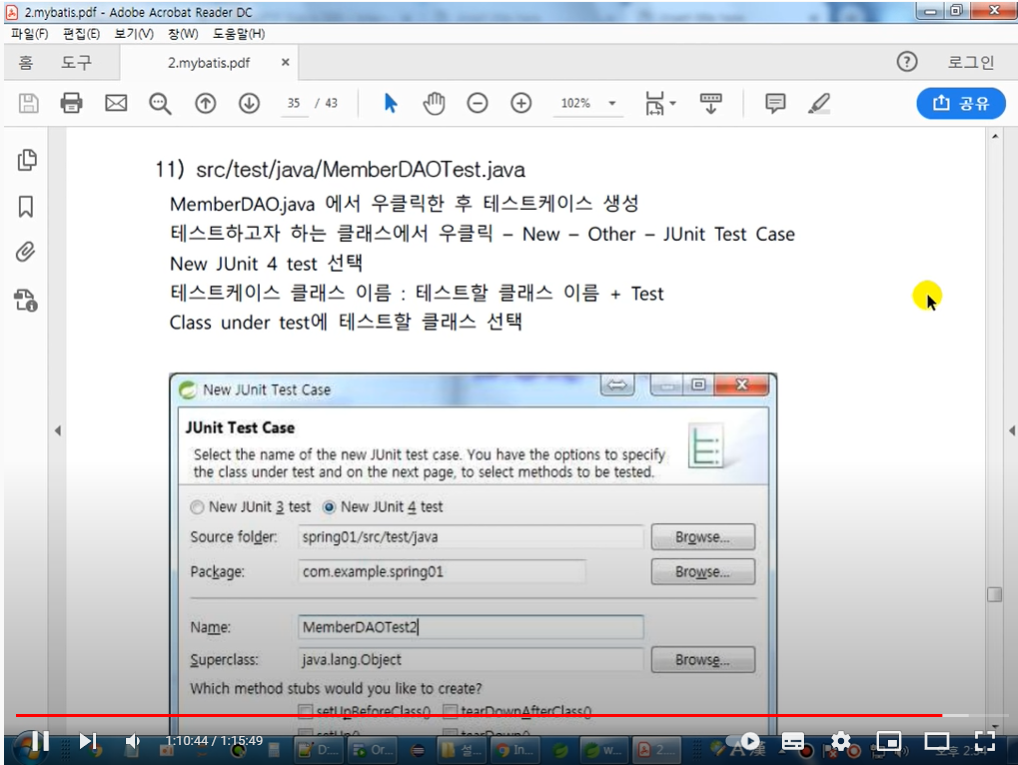Switch to the 도구 tab
The image size is (1018, 765).
pyautogui.click(x=77, y=62)
